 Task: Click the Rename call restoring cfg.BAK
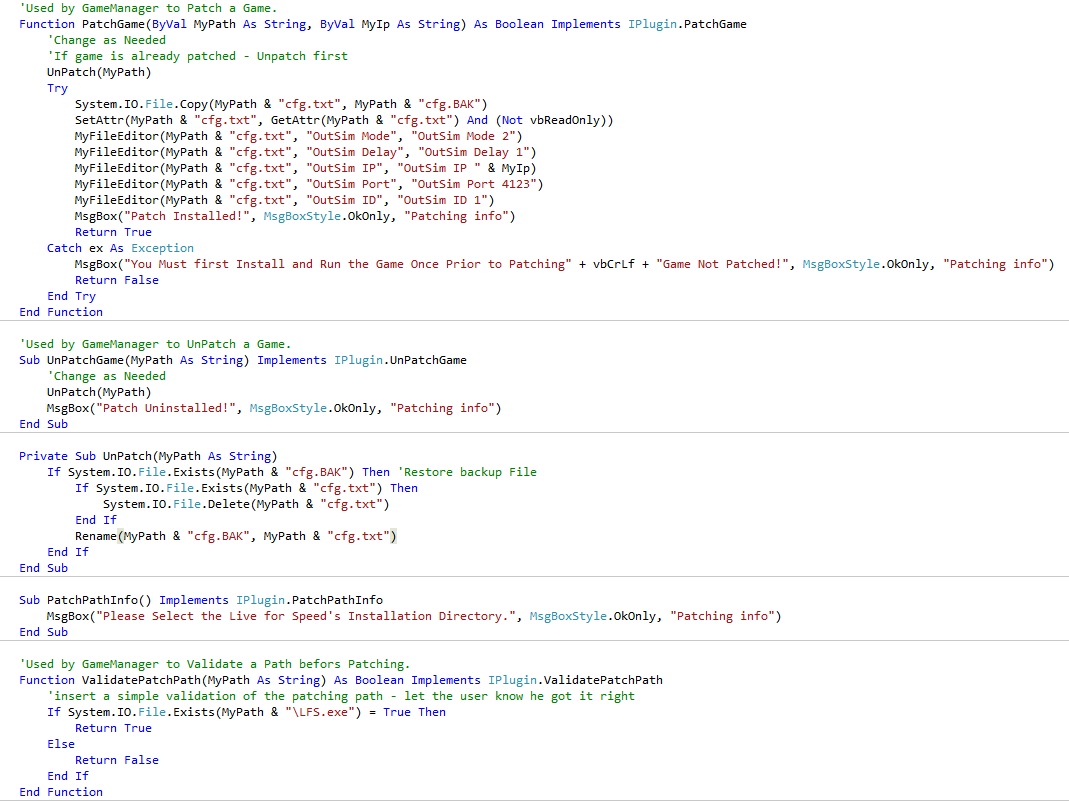pyautogui.click(x=96, y=536)
